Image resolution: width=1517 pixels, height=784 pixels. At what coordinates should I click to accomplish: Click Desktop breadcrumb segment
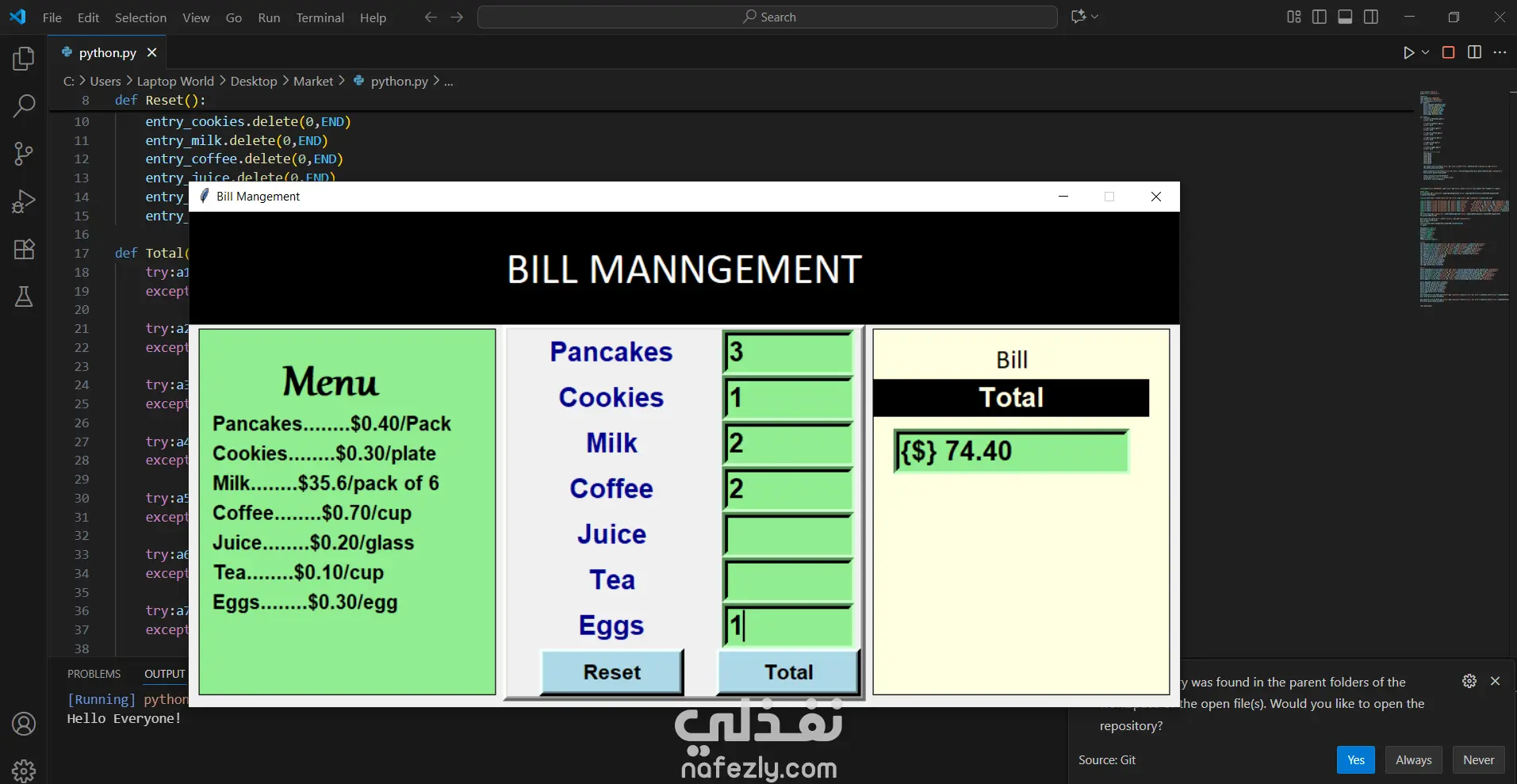254,81
